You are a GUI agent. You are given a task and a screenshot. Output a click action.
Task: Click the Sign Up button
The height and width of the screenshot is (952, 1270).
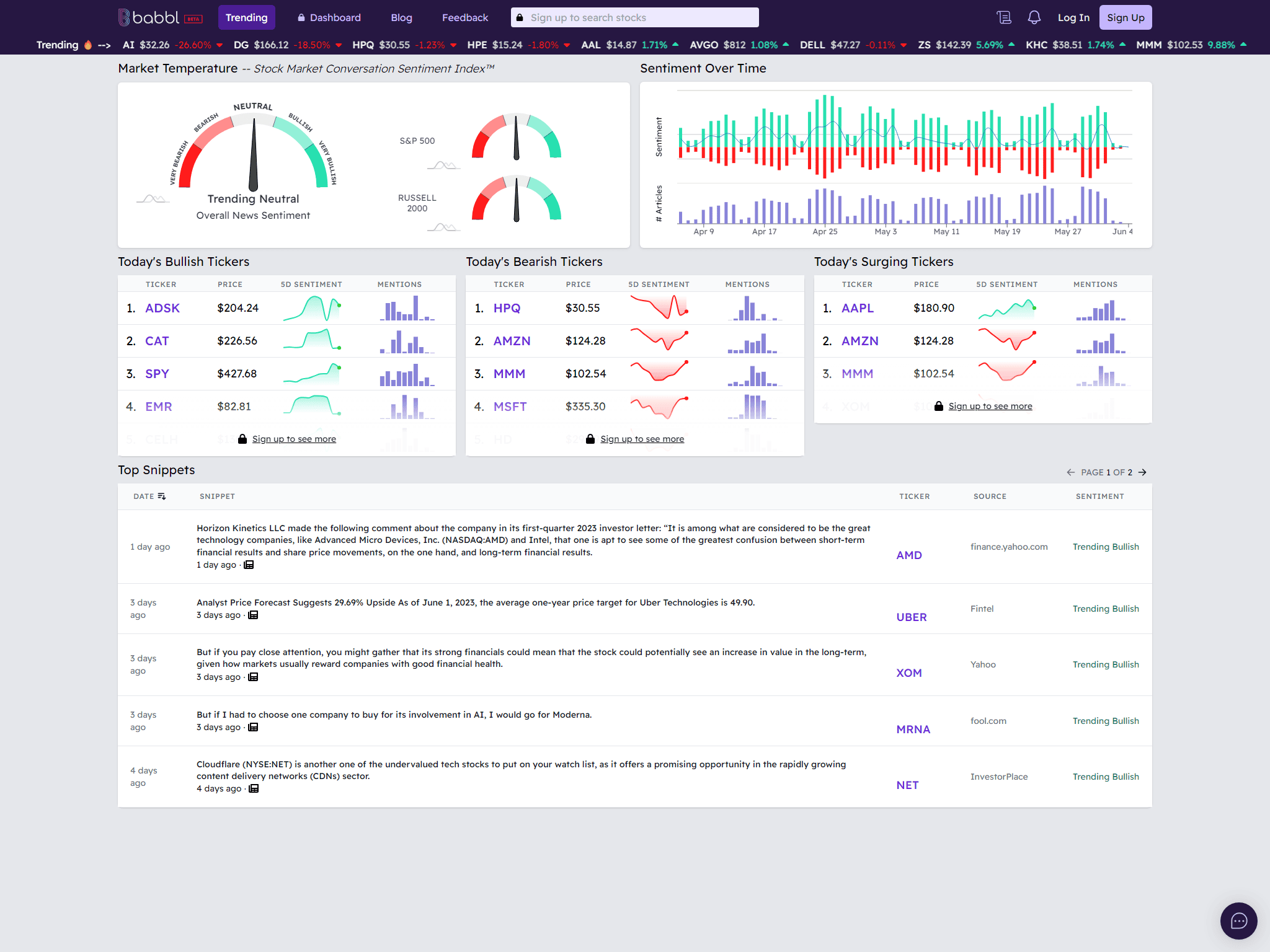pyautogui.click(x=1126, y=17)
